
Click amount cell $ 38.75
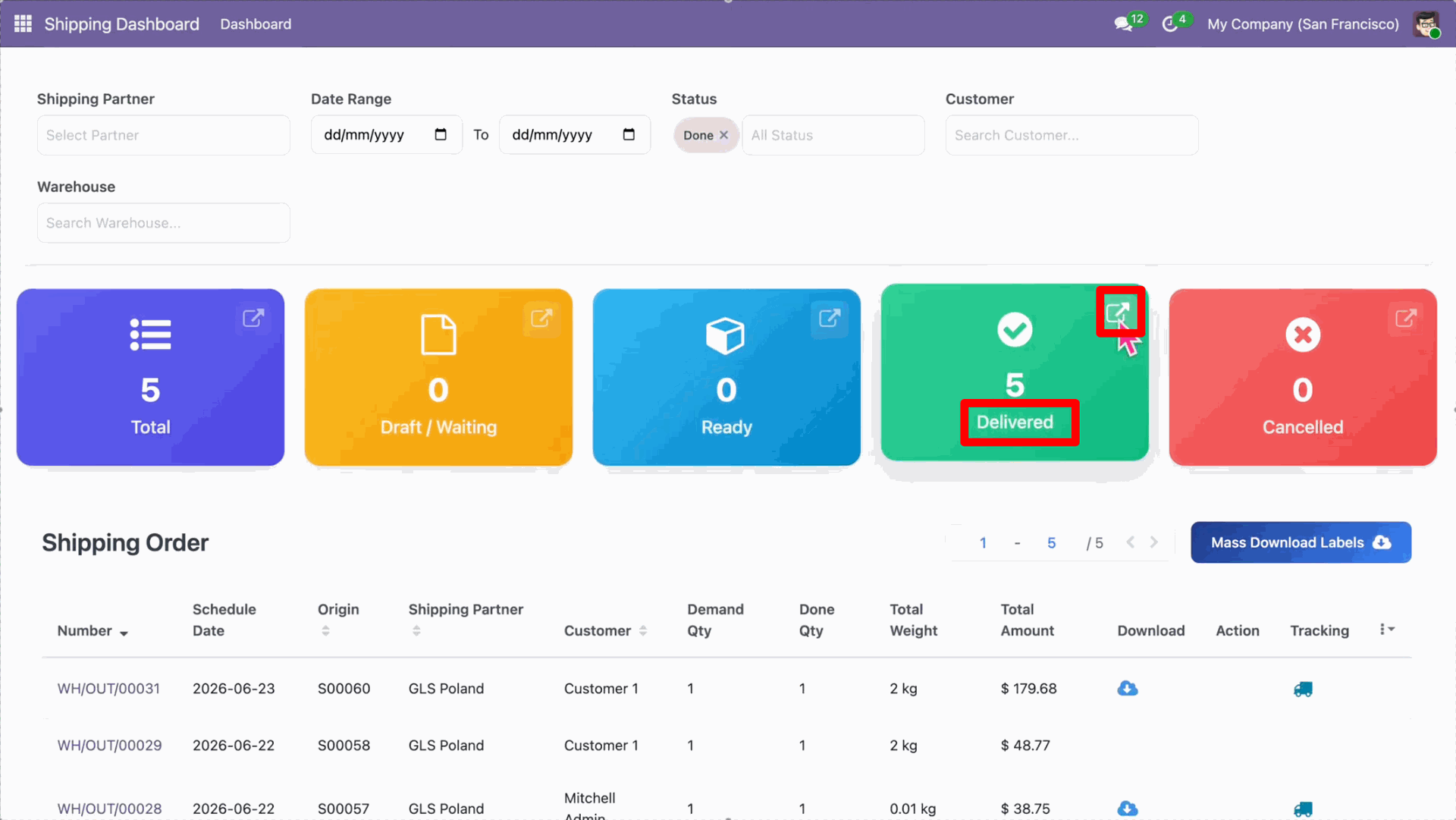[1025, 809]
